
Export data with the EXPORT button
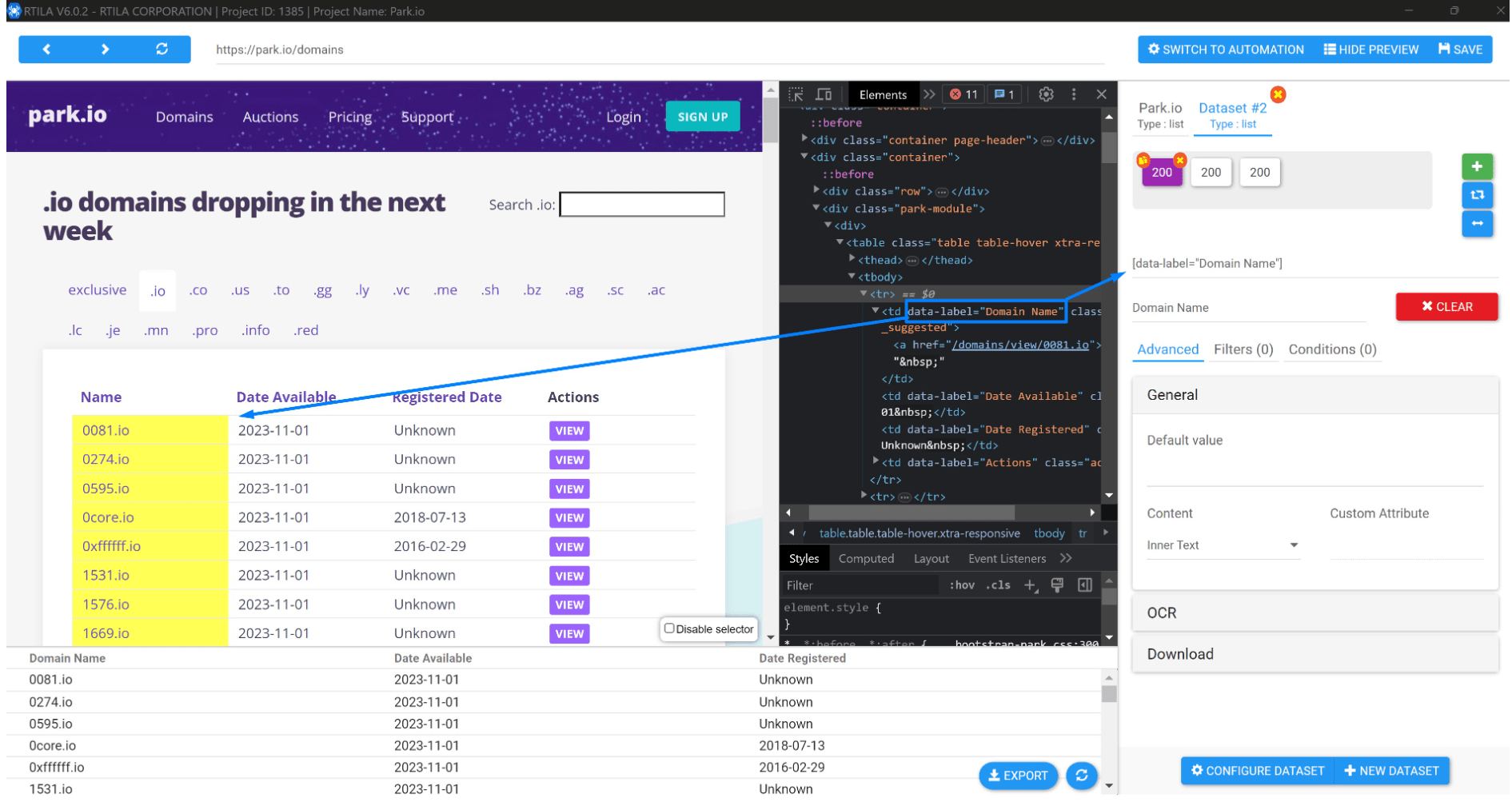pyautogui.click(x=1018, y=776)
